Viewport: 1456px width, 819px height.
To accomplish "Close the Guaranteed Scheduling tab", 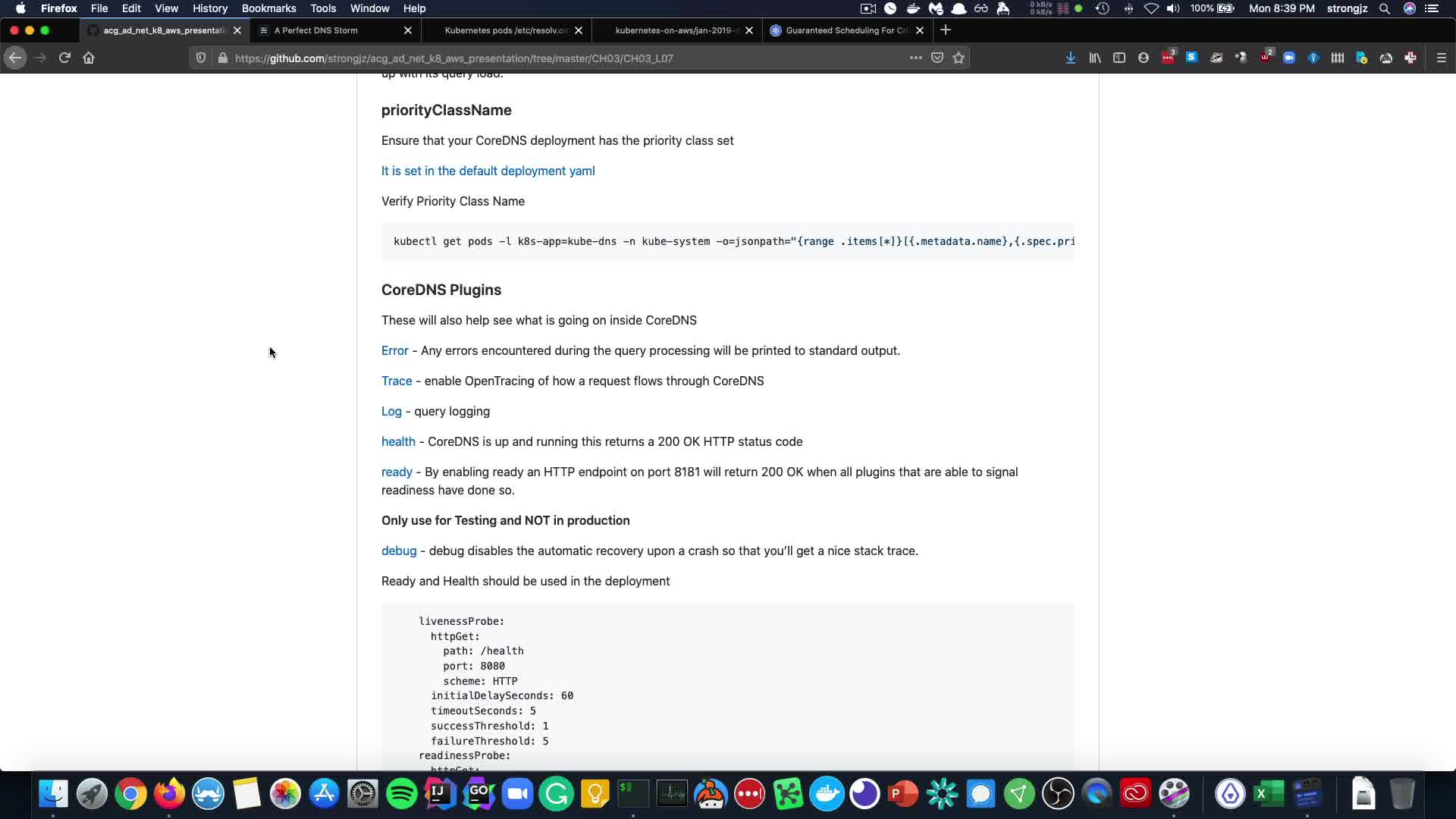I will coord(919,30).
